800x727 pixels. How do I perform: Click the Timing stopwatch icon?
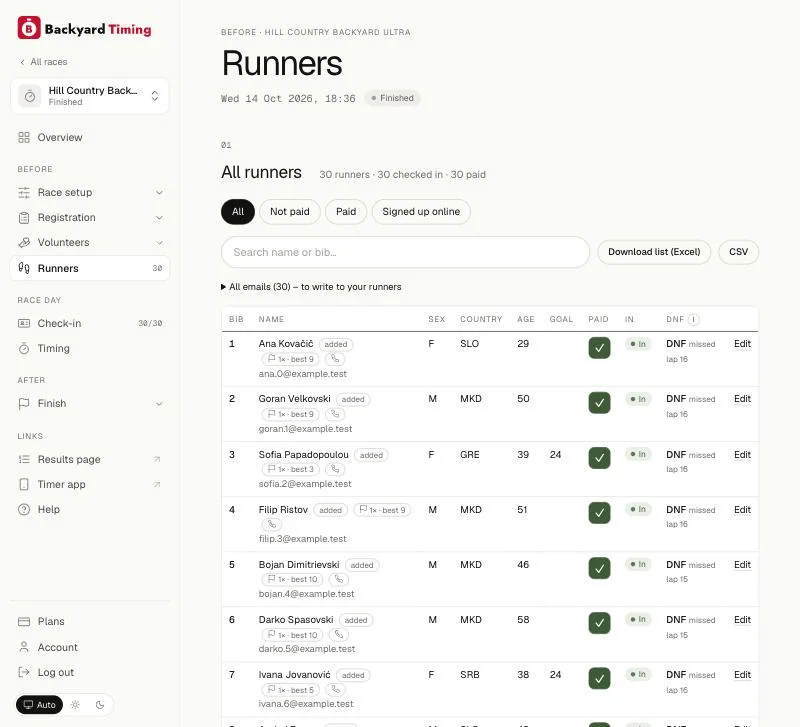[24, 348]
